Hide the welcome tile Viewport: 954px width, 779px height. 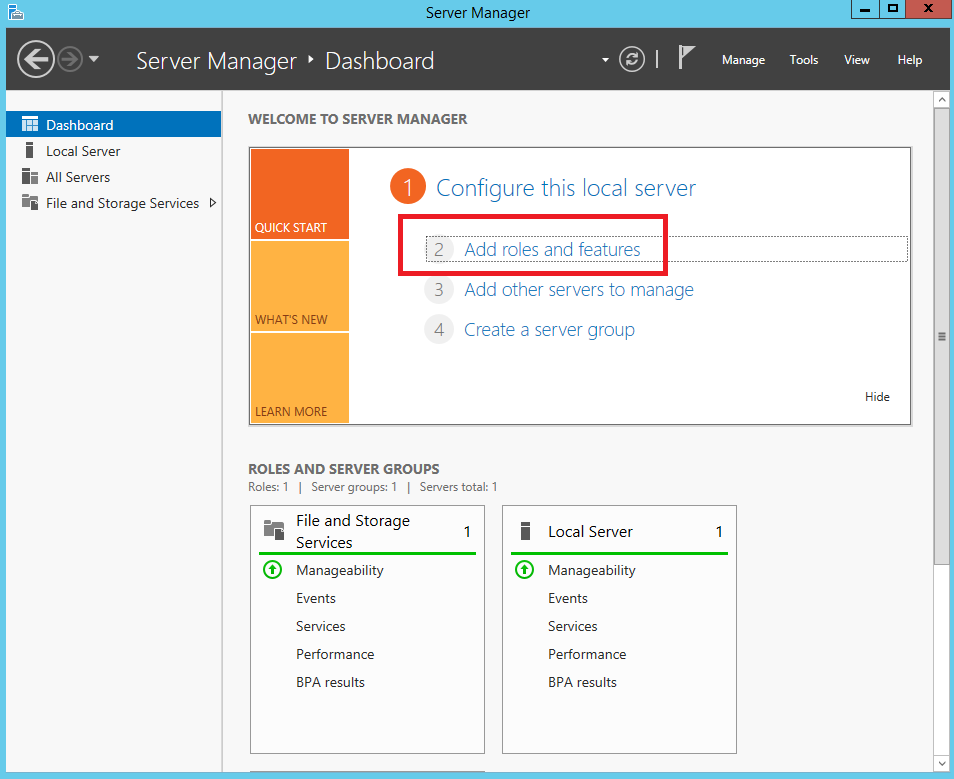tap(877, 397)
